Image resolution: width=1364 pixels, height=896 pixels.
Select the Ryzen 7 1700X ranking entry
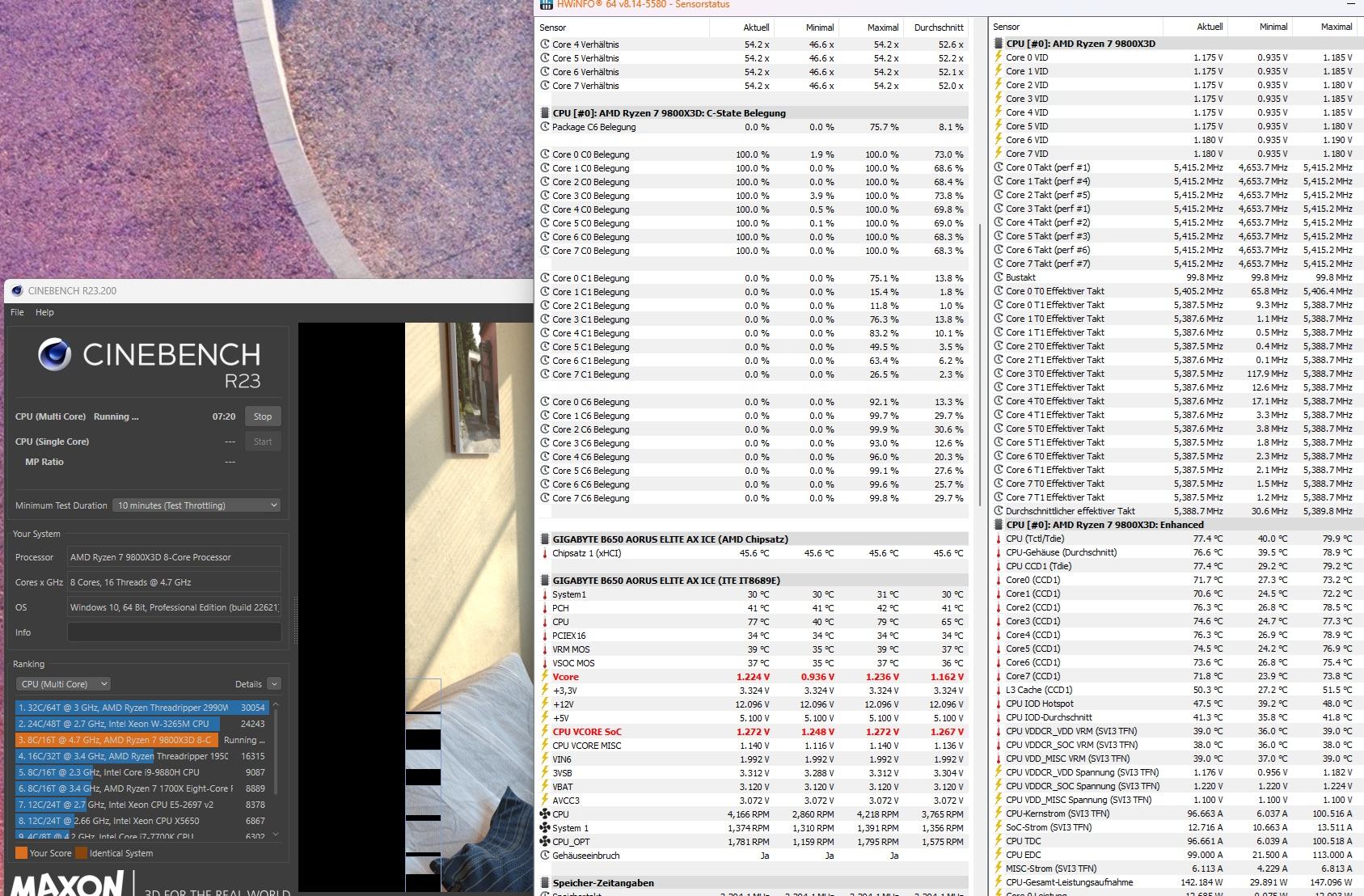coord(141,788)
